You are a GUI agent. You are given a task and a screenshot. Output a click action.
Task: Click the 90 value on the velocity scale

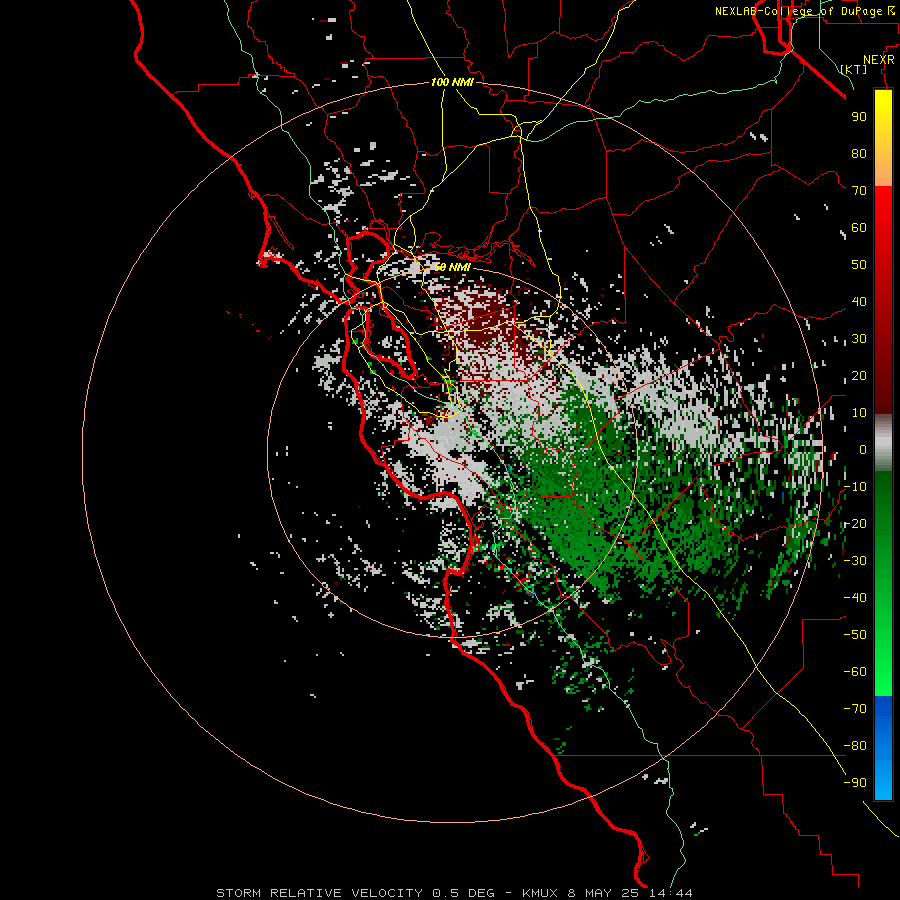(859, 117)
